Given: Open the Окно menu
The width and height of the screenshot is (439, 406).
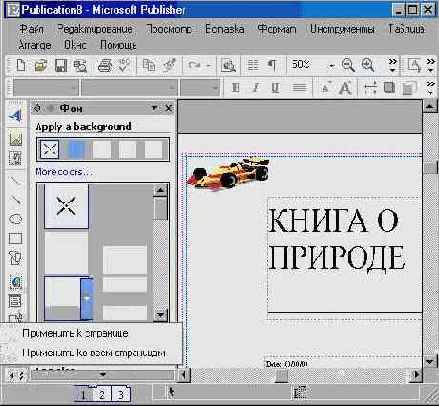Looking at the screenshot, I should coord(75,45).
